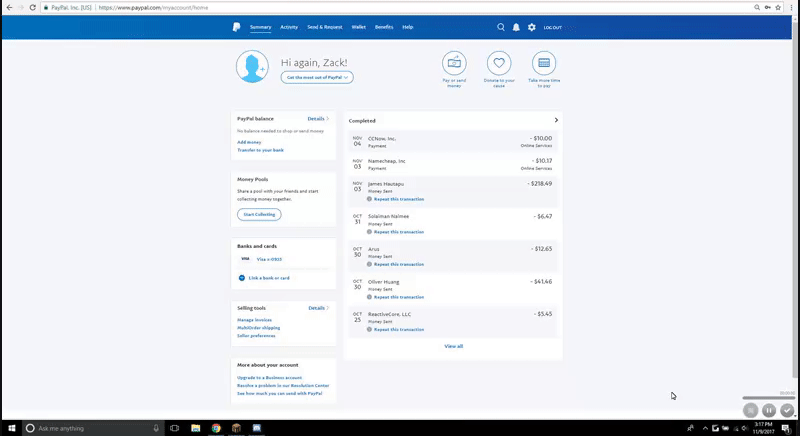The width and height of the screenshot is (800, 436).
Task: Finish recording with checkmark button
Action: pyautogui.click(x=787, y=410)
